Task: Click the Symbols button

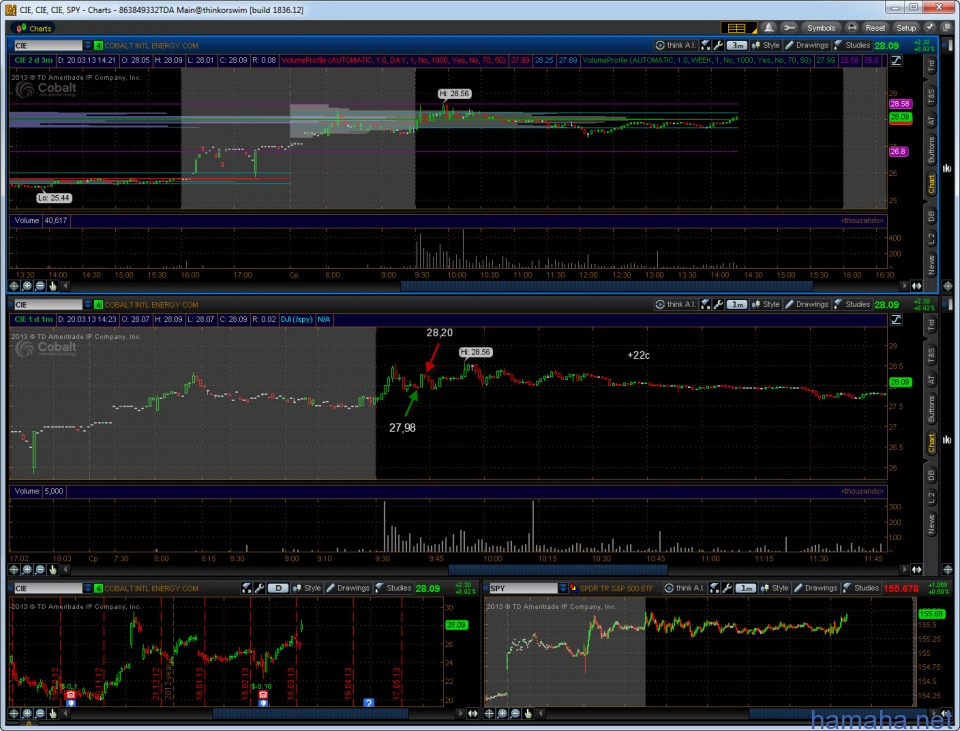Action: [821, 28]
